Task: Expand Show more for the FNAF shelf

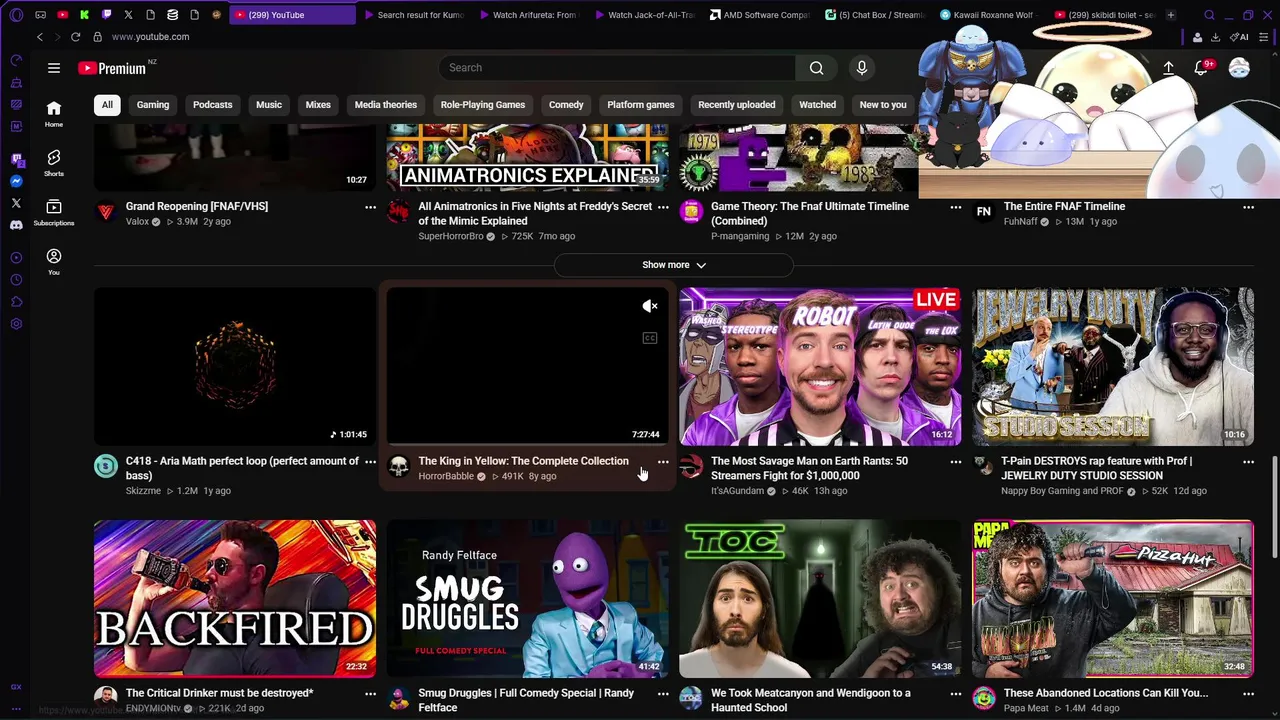Action: [x=674, y=265]
